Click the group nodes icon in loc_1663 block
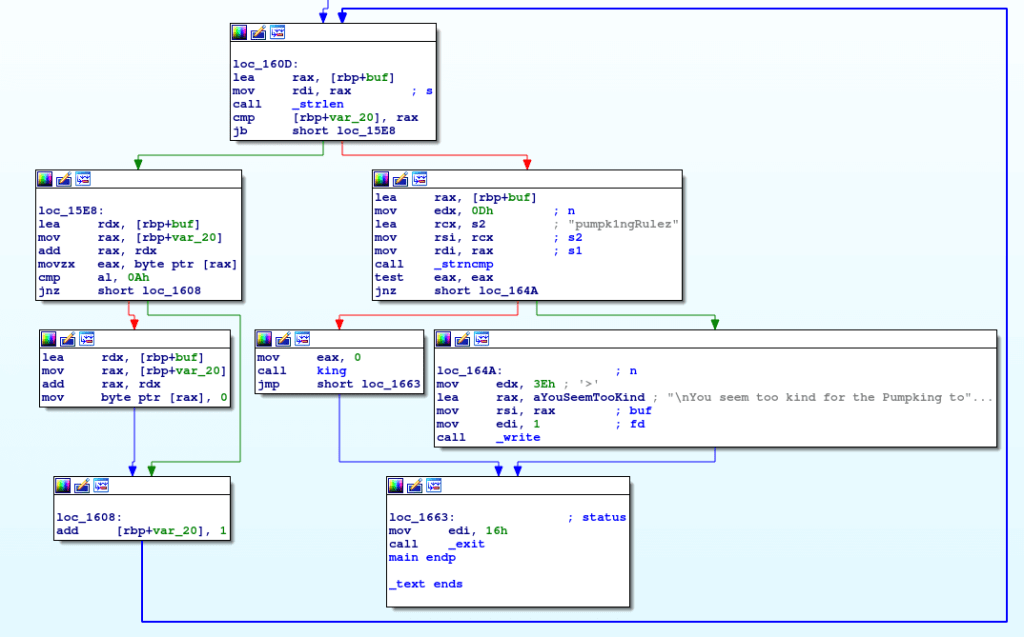 pos(434,485)
